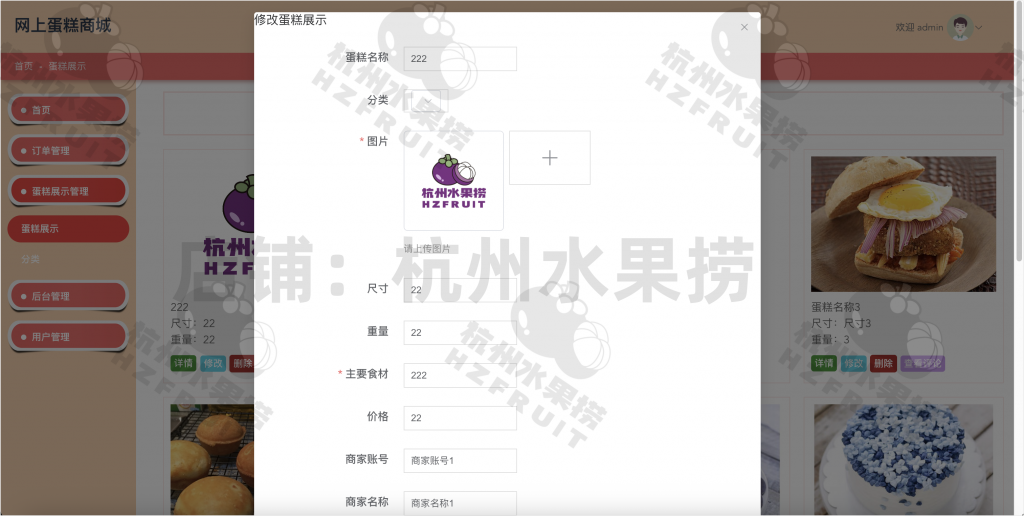1024x516 pixels.
Task: Click the 修改 button on the 222 card
Action: [x=213, y=363]
